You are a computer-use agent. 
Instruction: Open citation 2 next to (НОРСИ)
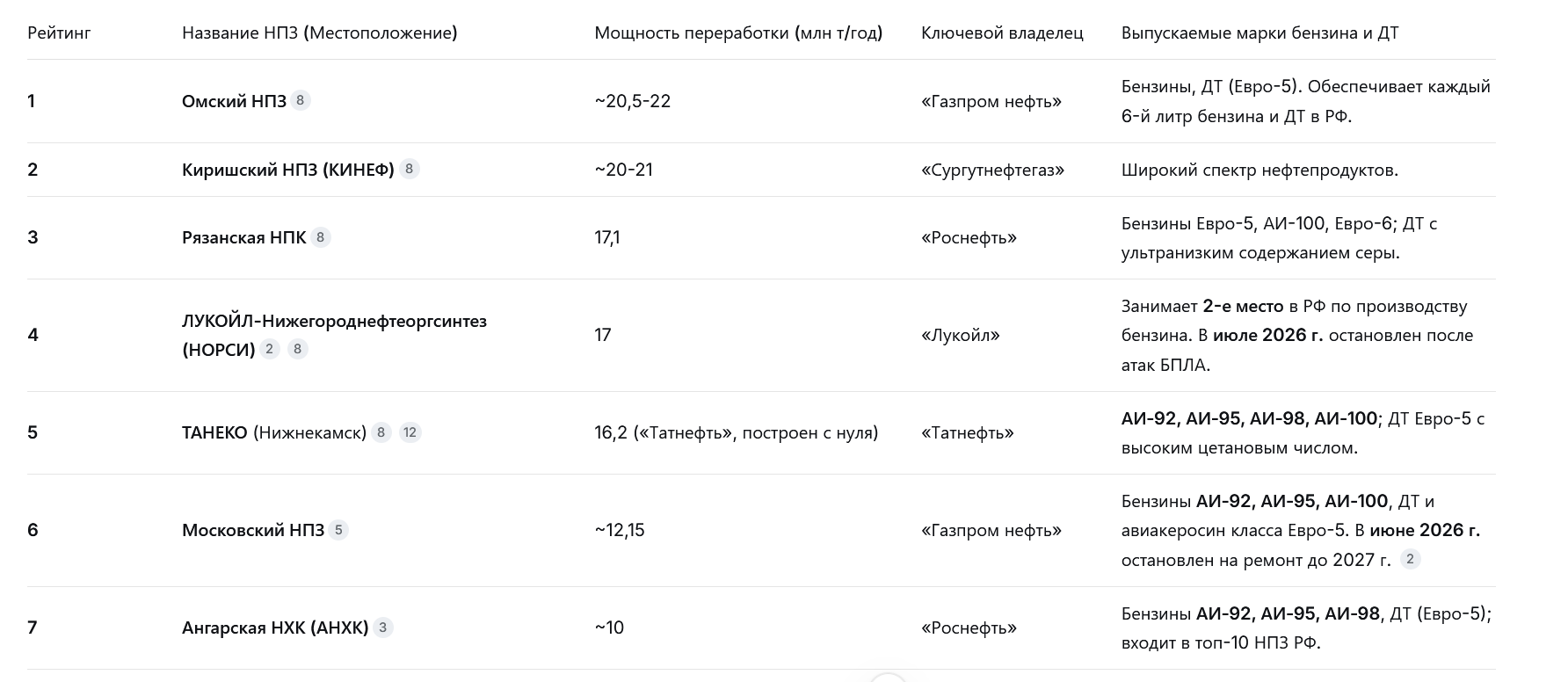269,349
